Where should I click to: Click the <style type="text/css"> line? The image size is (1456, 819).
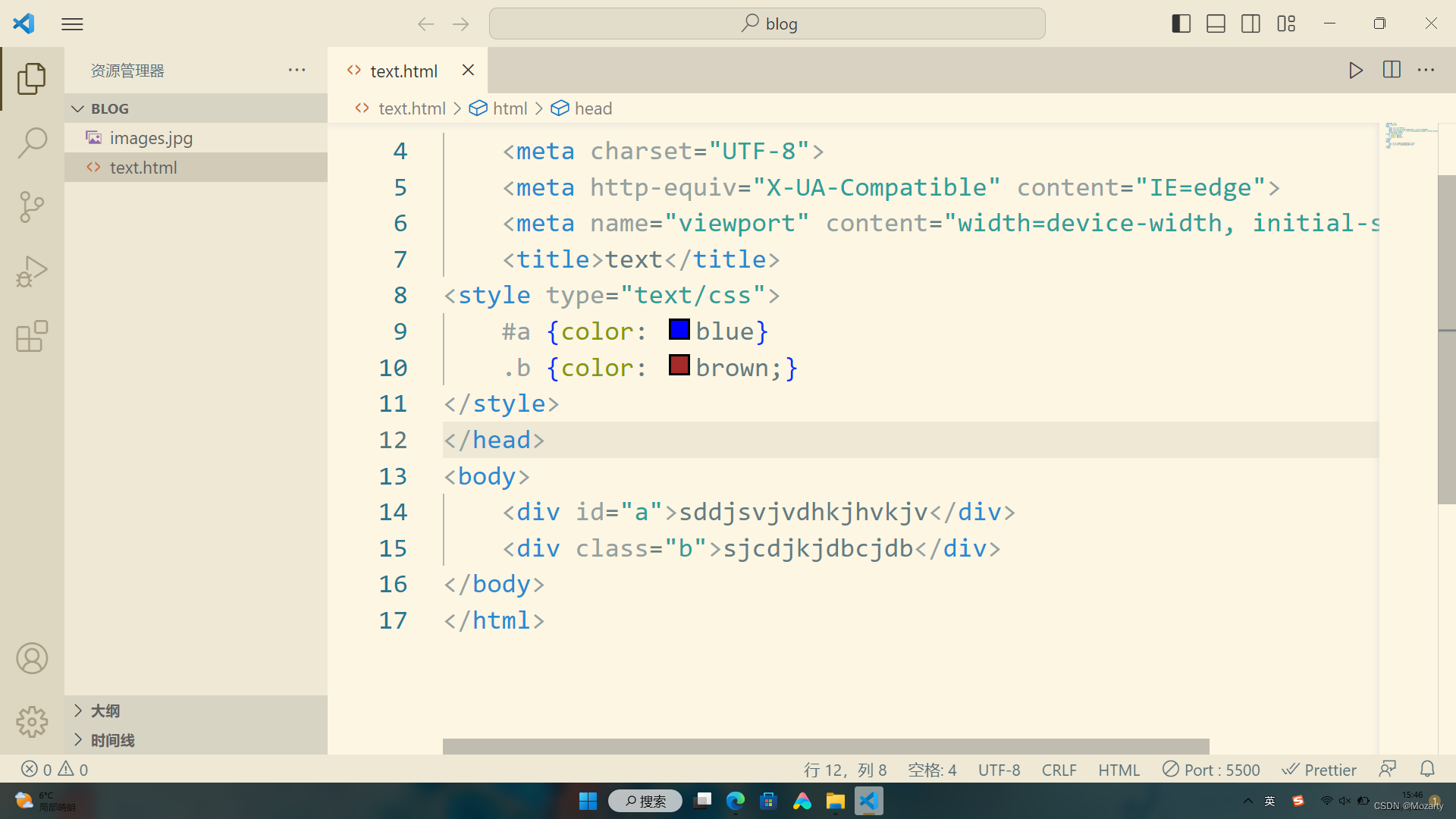point(611,295)
